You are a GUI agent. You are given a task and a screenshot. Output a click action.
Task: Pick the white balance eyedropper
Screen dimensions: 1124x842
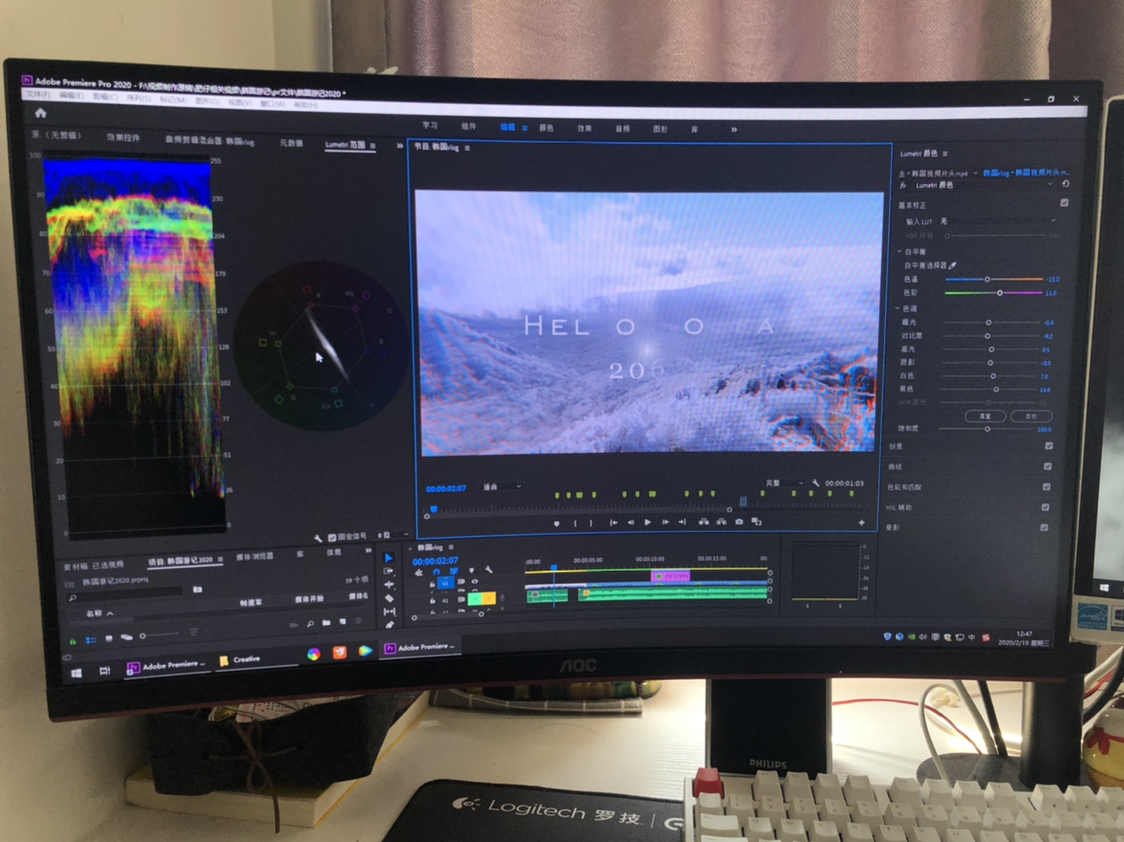[952, 266]
